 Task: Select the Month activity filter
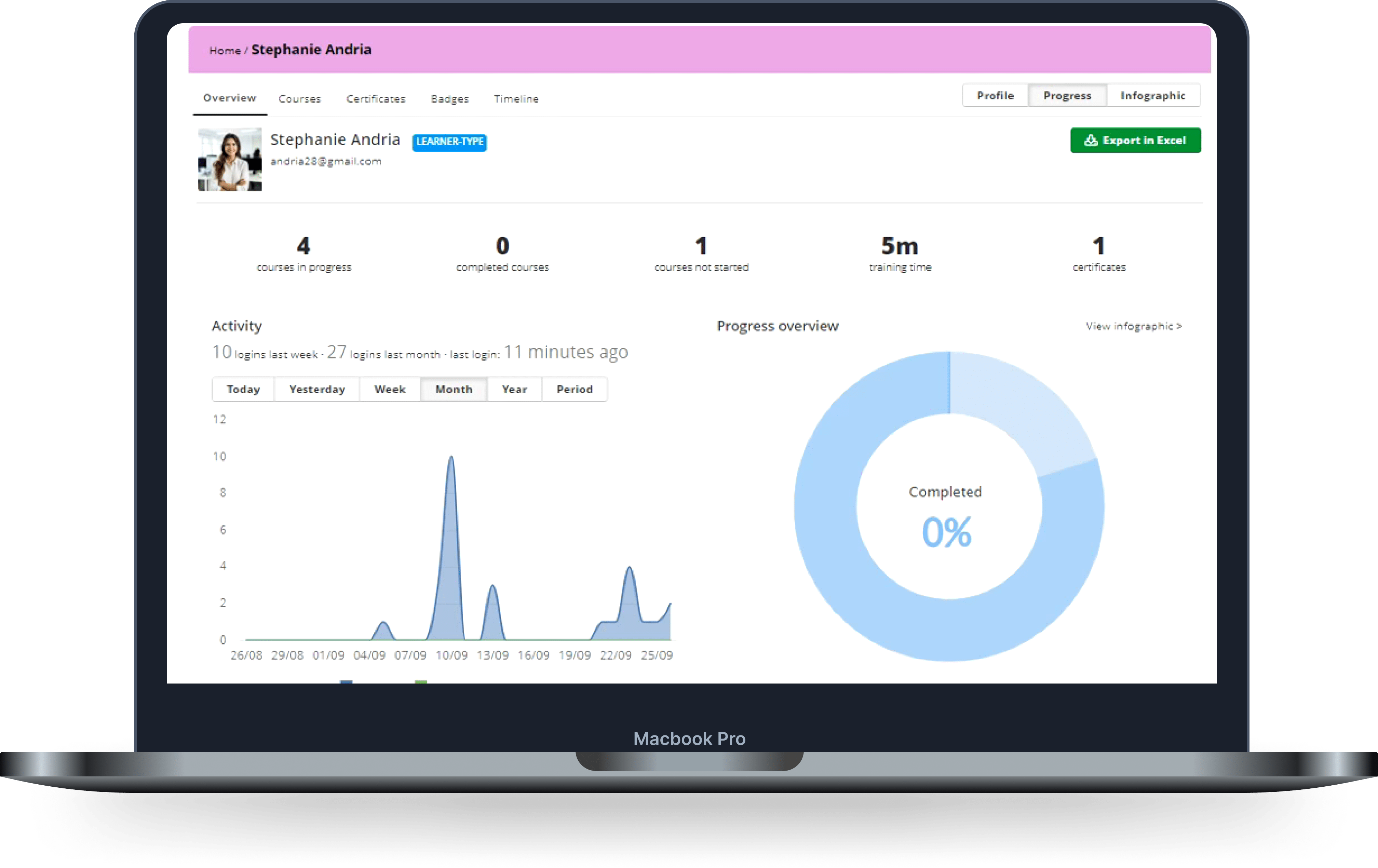(x=454, y=389)
